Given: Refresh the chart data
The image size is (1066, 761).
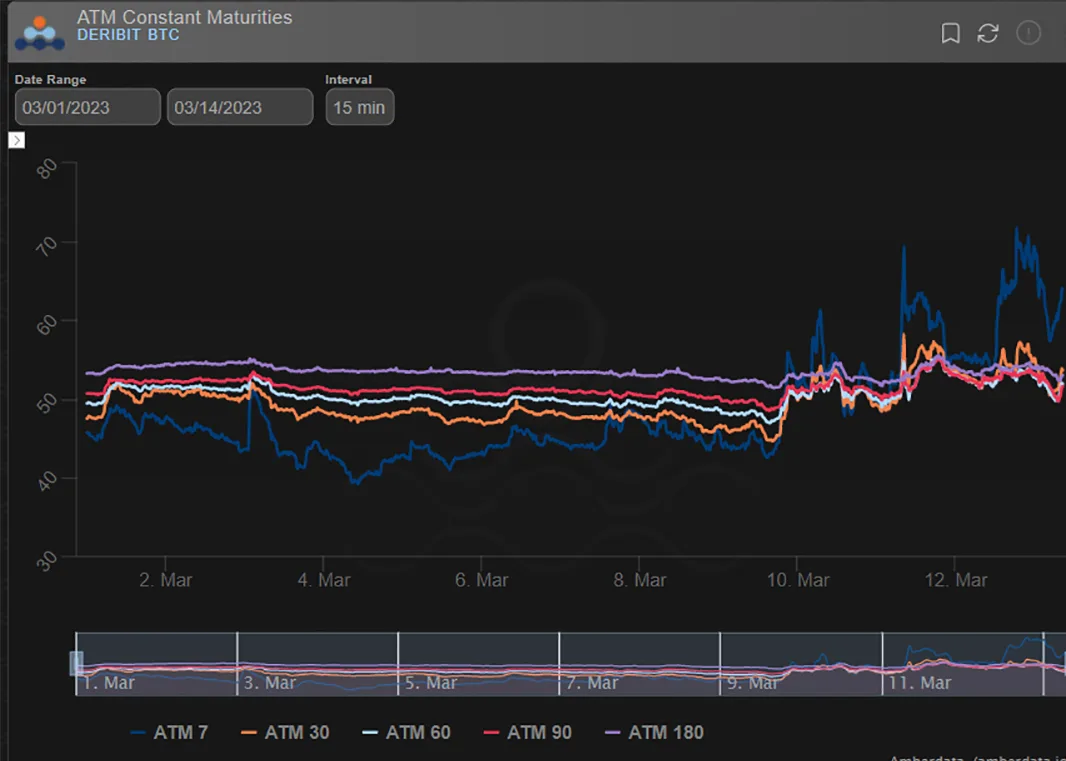Looking at the screenshot, I should (988, 33).
